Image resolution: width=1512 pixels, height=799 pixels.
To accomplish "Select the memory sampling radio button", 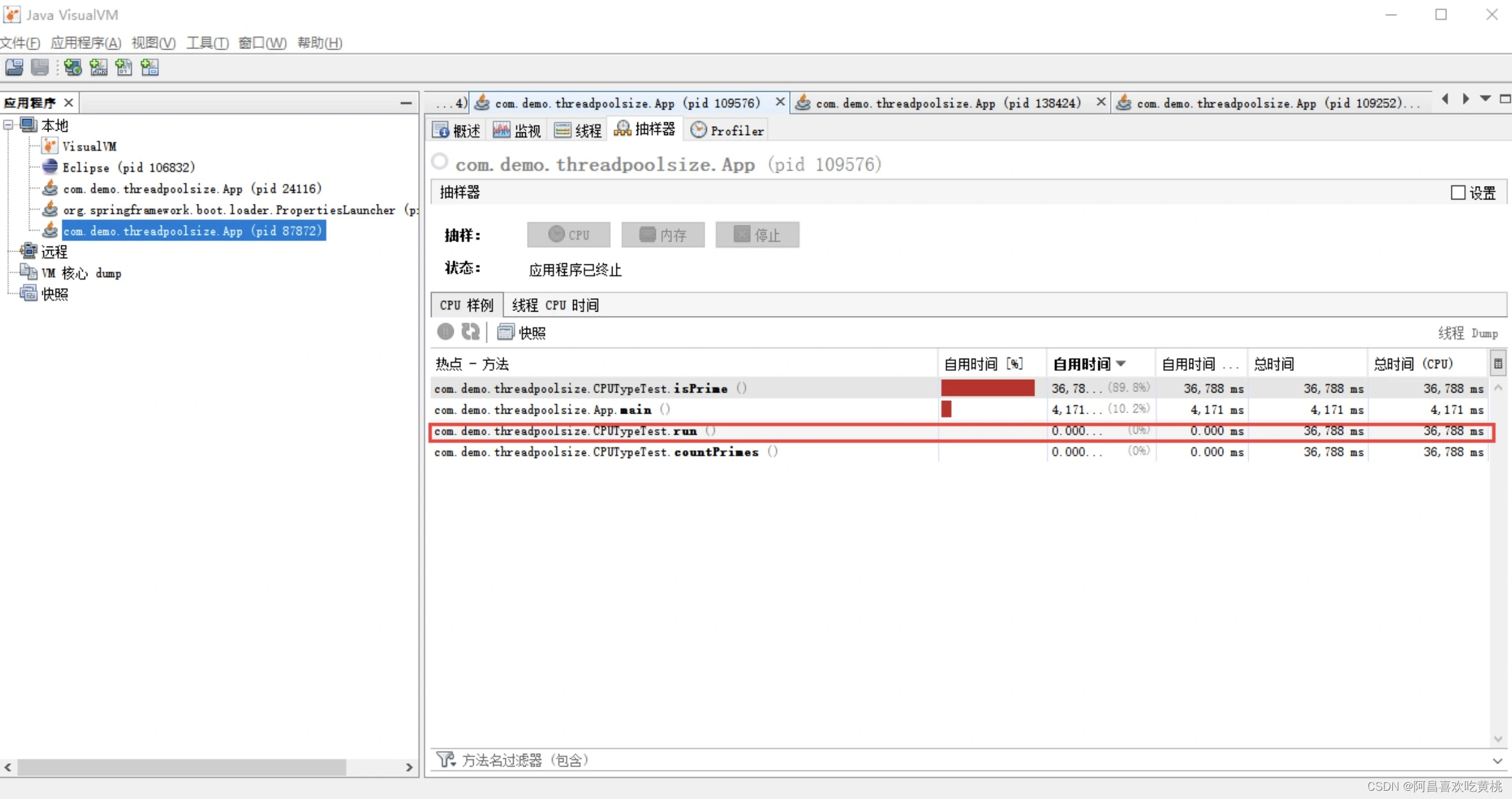I will (x=662, y=234).
